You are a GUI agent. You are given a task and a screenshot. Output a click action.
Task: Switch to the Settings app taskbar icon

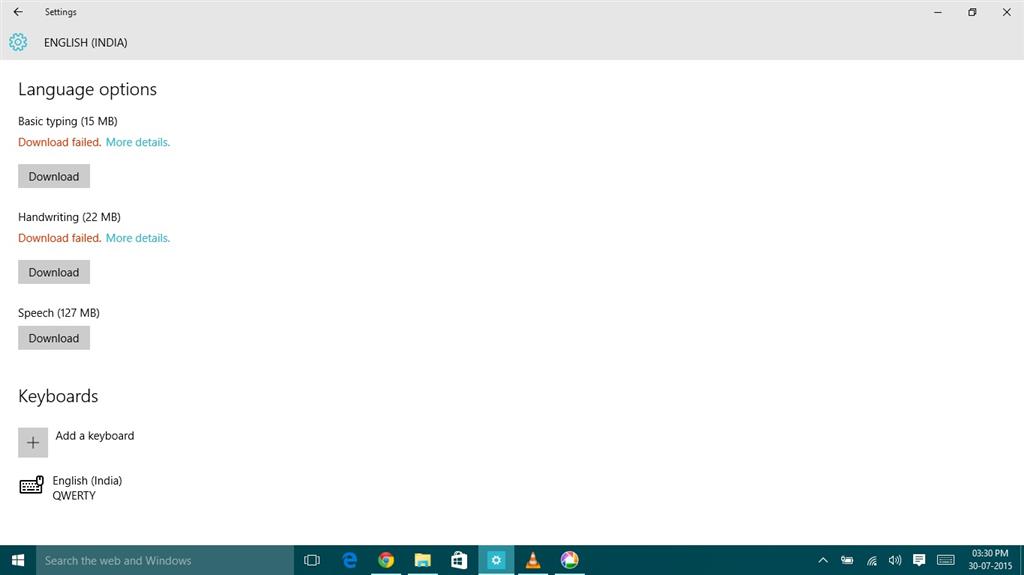(x=496, y=561)
